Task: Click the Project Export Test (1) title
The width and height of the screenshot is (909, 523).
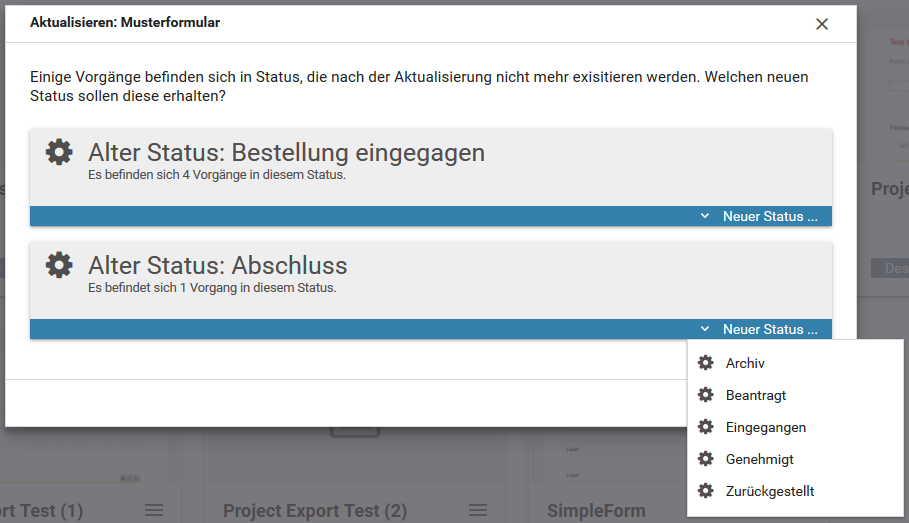Action: 42,511
